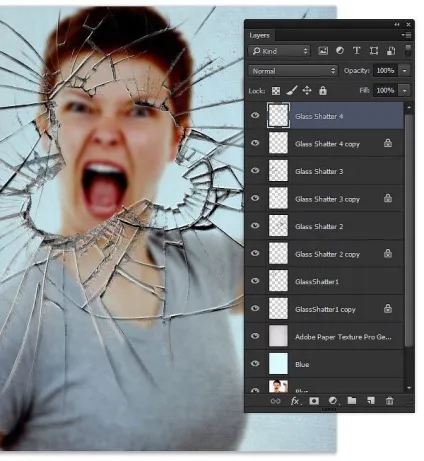Filter for adjustment layers icon
Viewport: 424px width, 461px height.
(340, 51)
